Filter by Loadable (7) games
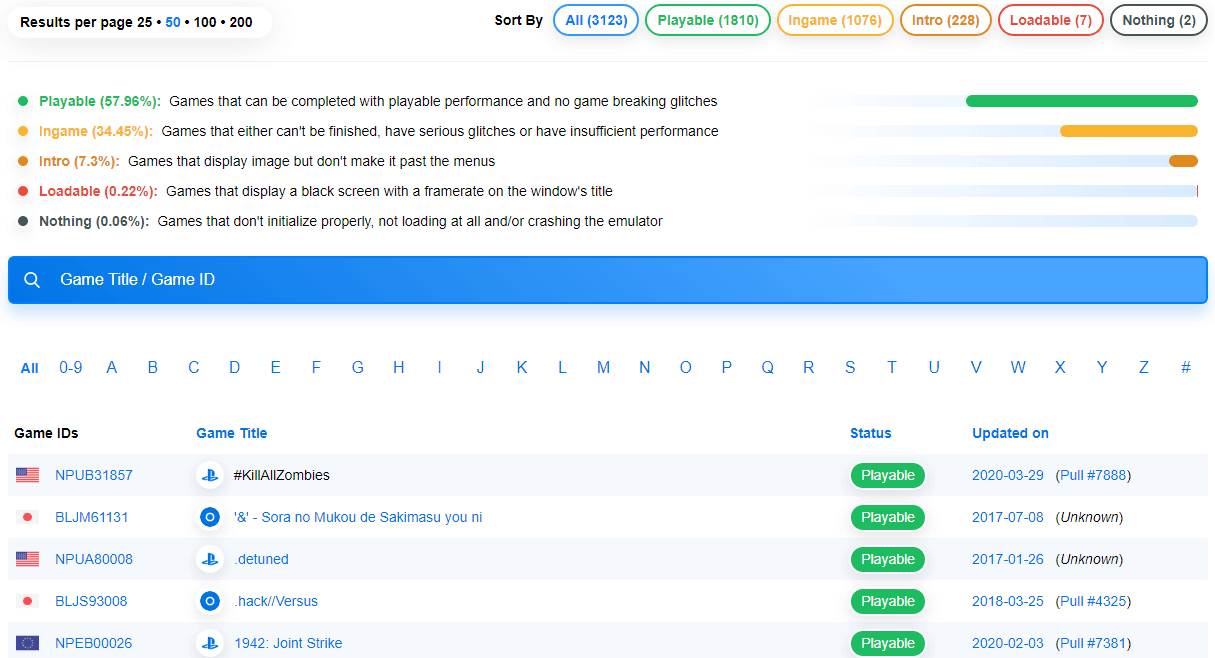 tap(1050, 20)
